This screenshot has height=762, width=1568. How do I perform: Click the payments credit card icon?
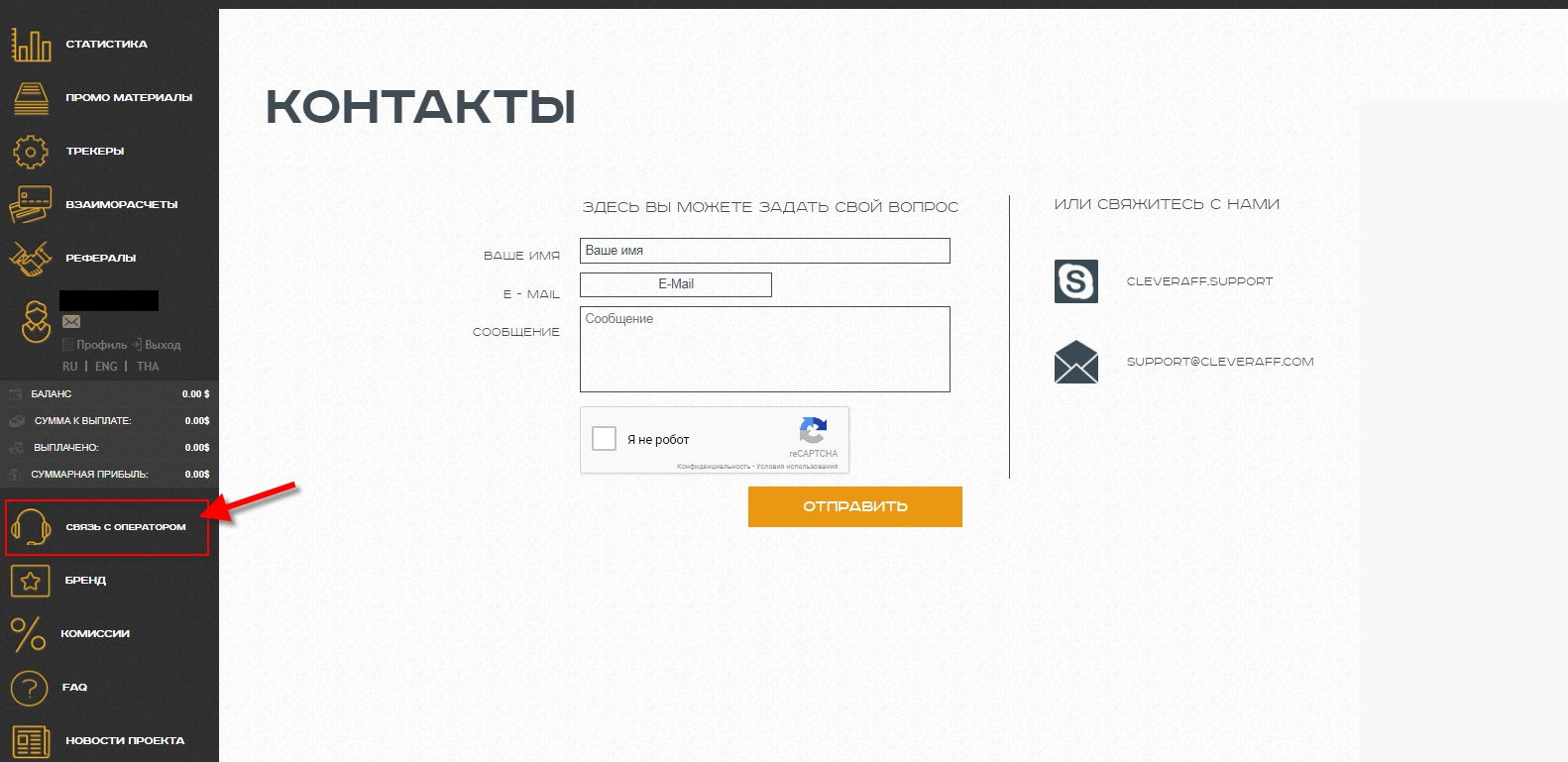coord(31,205)
